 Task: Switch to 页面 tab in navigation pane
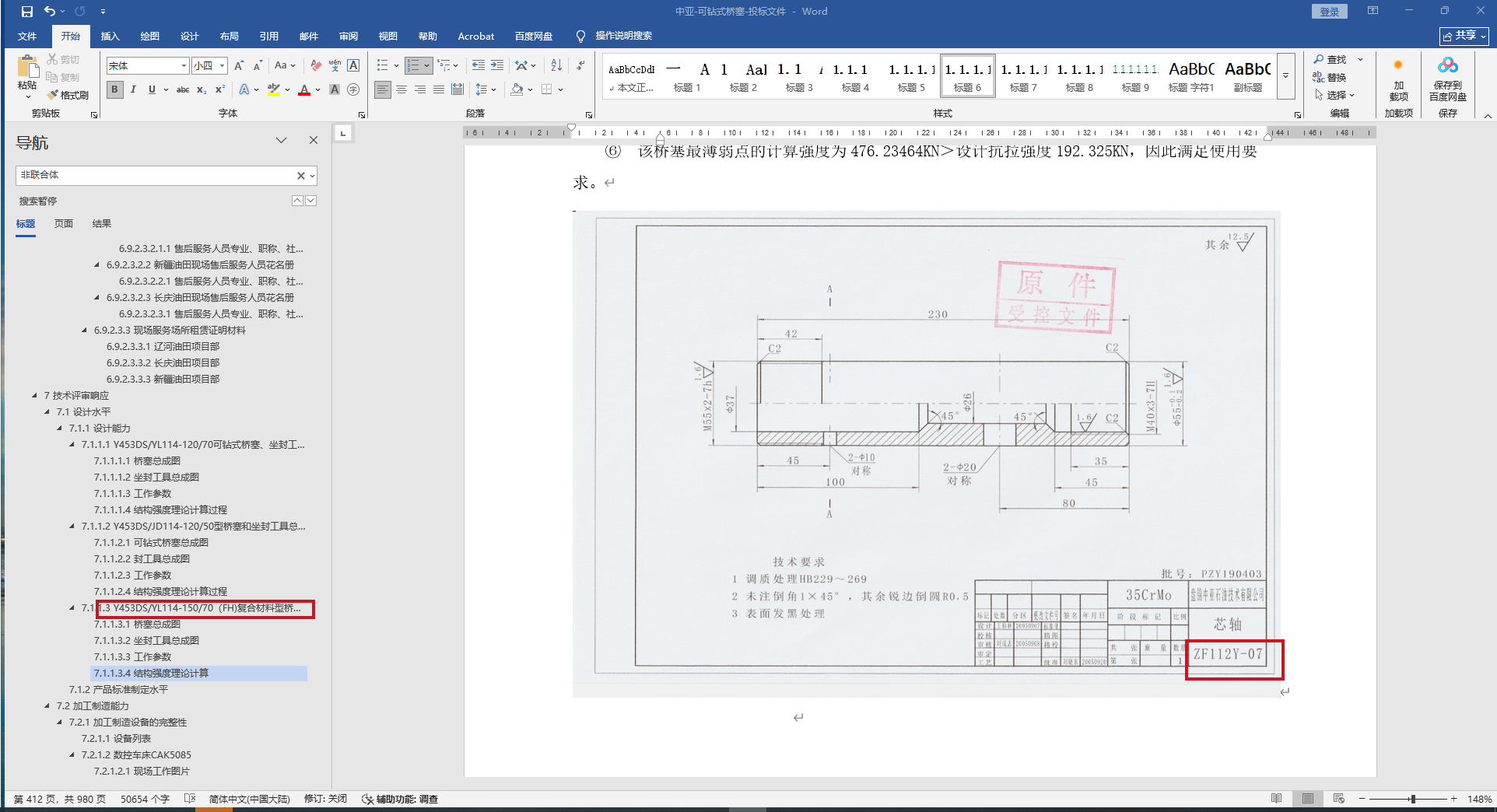point(64,224)
